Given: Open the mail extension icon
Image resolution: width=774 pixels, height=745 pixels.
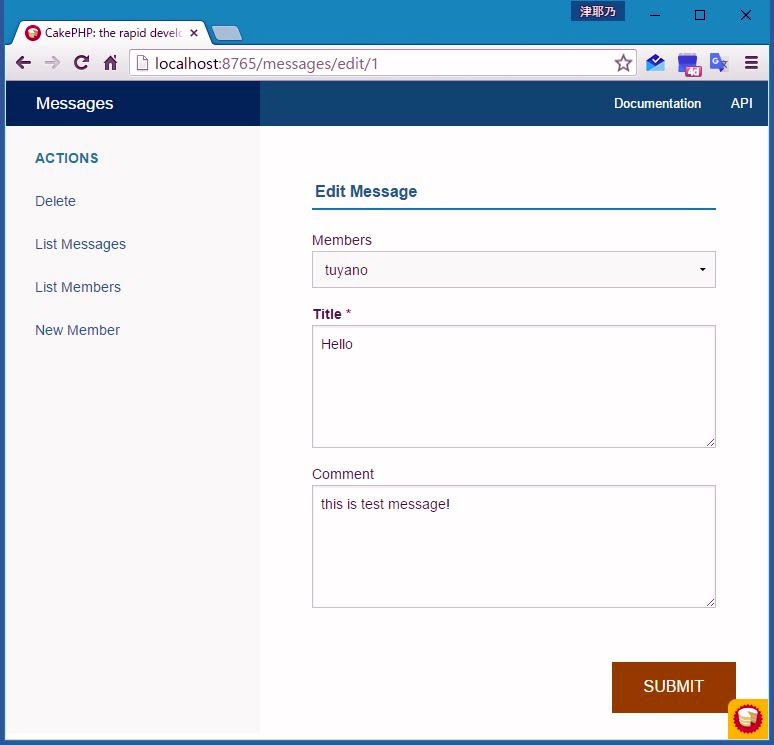Looking at the screenshot, I should click(x=655, y=63).
